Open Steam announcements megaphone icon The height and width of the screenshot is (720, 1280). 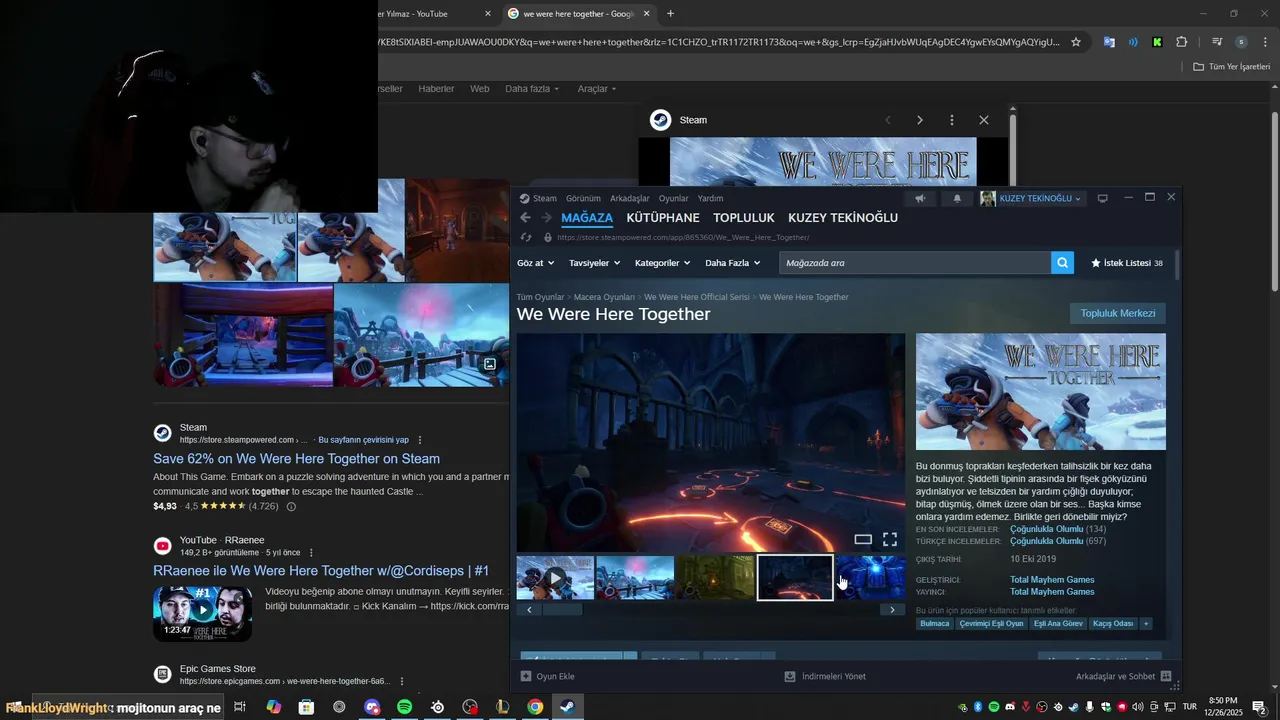coord(920,198)
